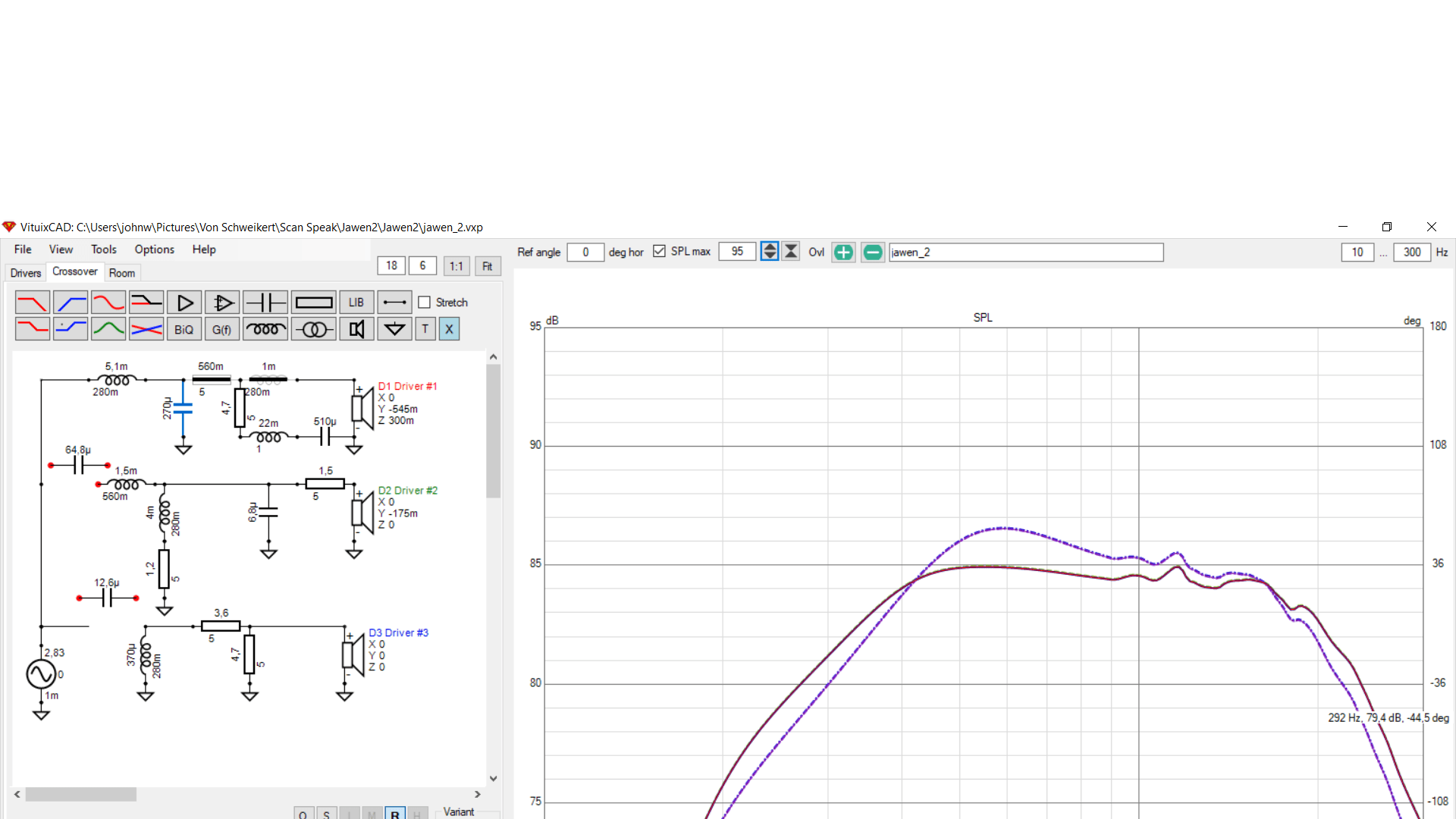
Task: Open the Tools menu
Action: 104,249
